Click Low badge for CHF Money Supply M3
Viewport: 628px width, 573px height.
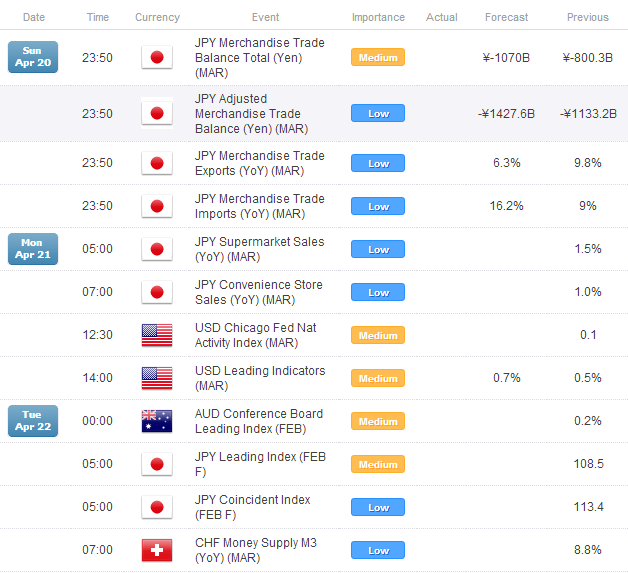pos(378,550)
